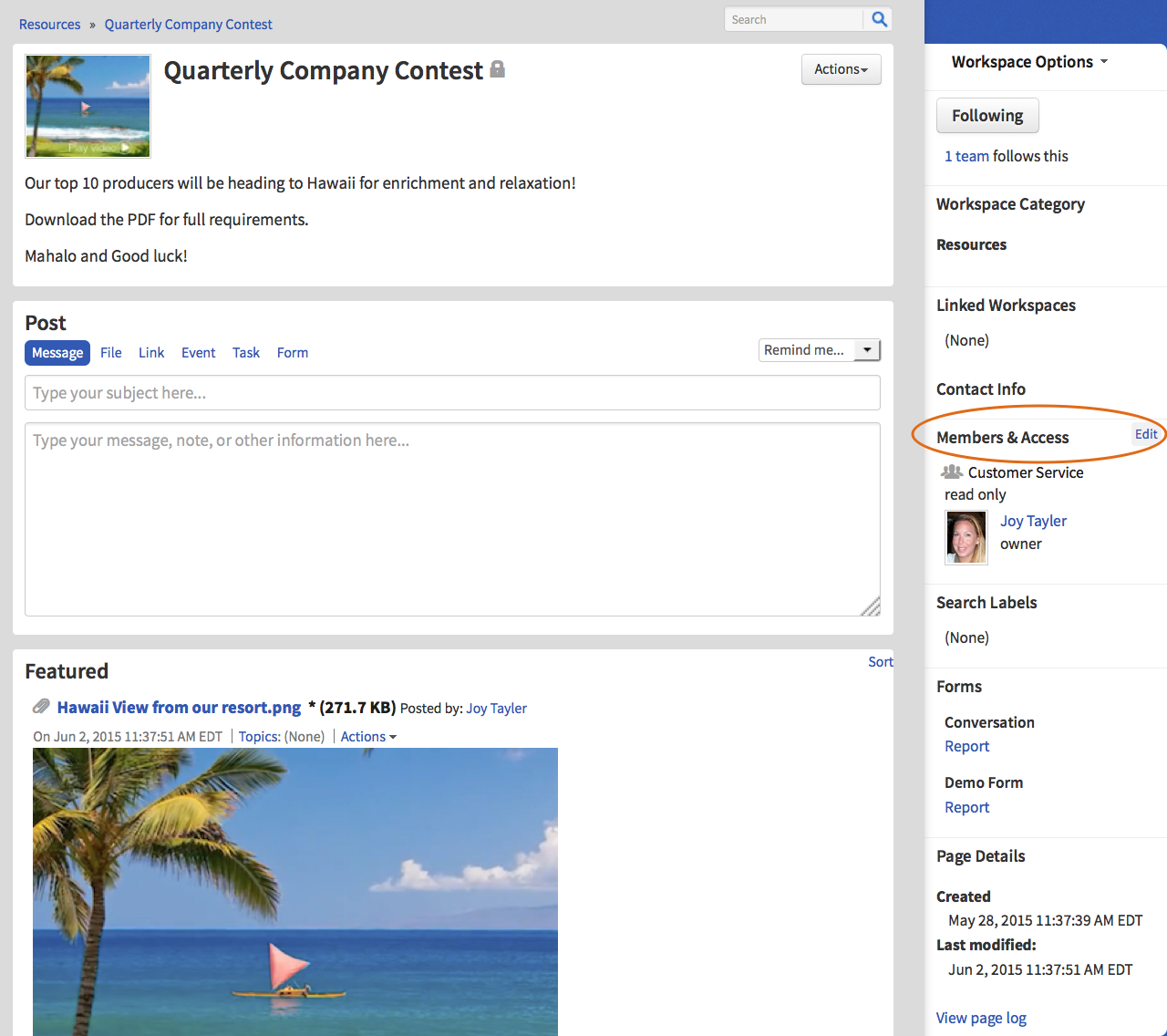Switch to the File post tab
Screen dimensions: 1167x1036
point(111,353)
